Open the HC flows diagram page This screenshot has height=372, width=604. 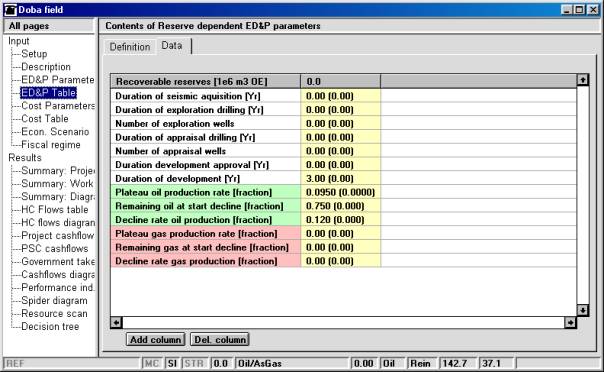[x=58, y=223]
